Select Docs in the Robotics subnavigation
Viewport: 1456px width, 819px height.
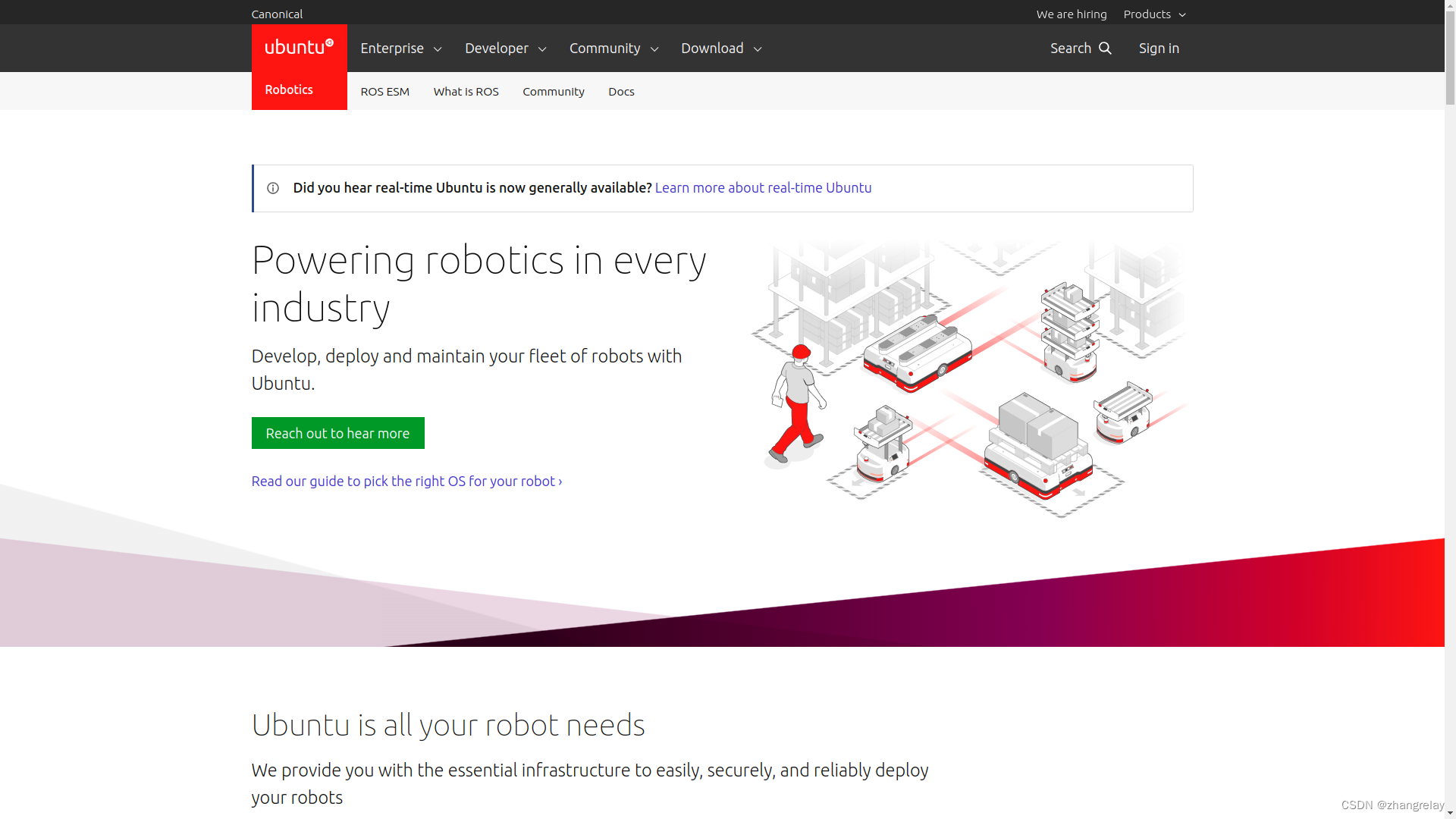(x=621, y=92)
